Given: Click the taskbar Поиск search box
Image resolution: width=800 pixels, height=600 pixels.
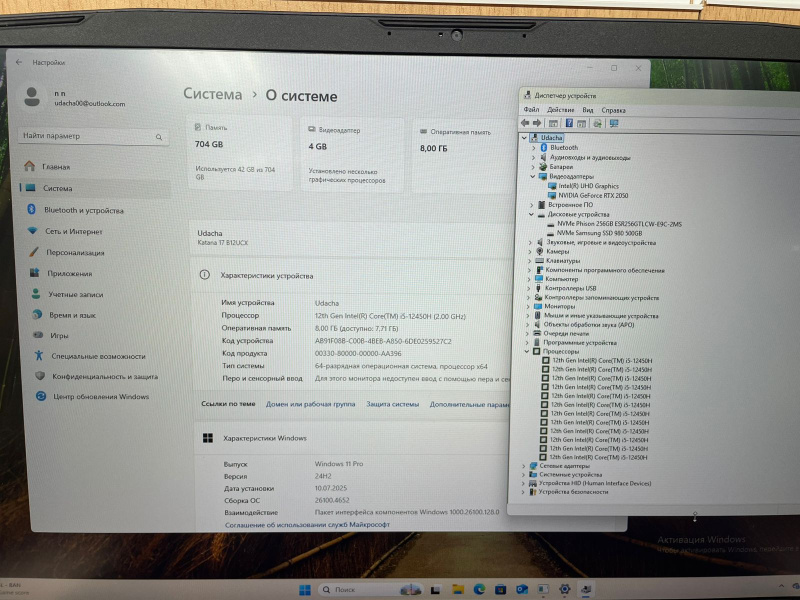Looking at the screenshot, I should pos(372,589).
